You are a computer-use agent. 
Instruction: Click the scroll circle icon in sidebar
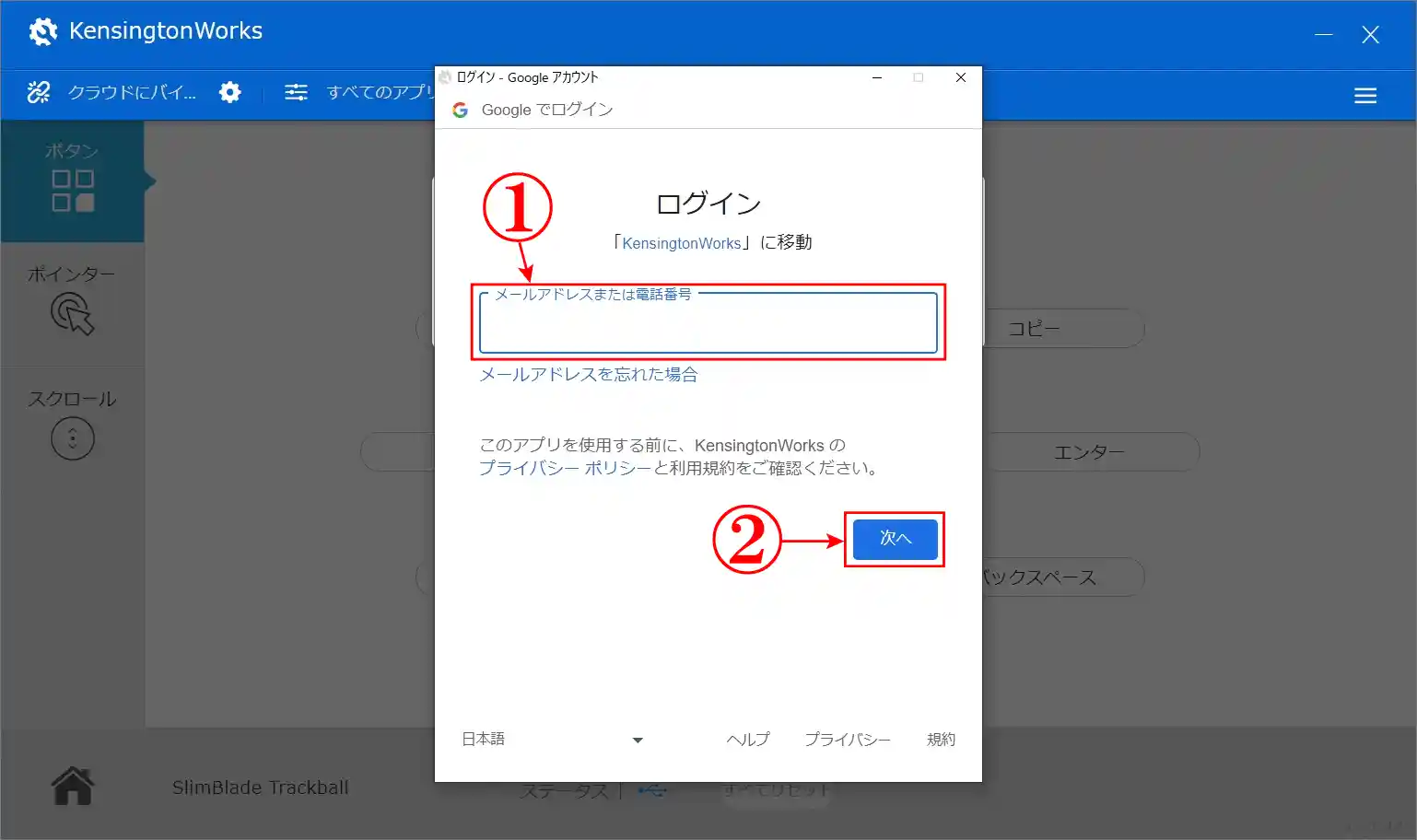(x=73, y=438)
